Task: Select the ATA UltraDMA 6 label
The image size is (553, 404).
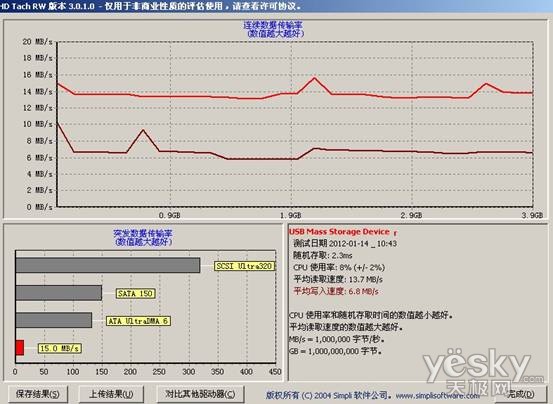Action: 138,321
